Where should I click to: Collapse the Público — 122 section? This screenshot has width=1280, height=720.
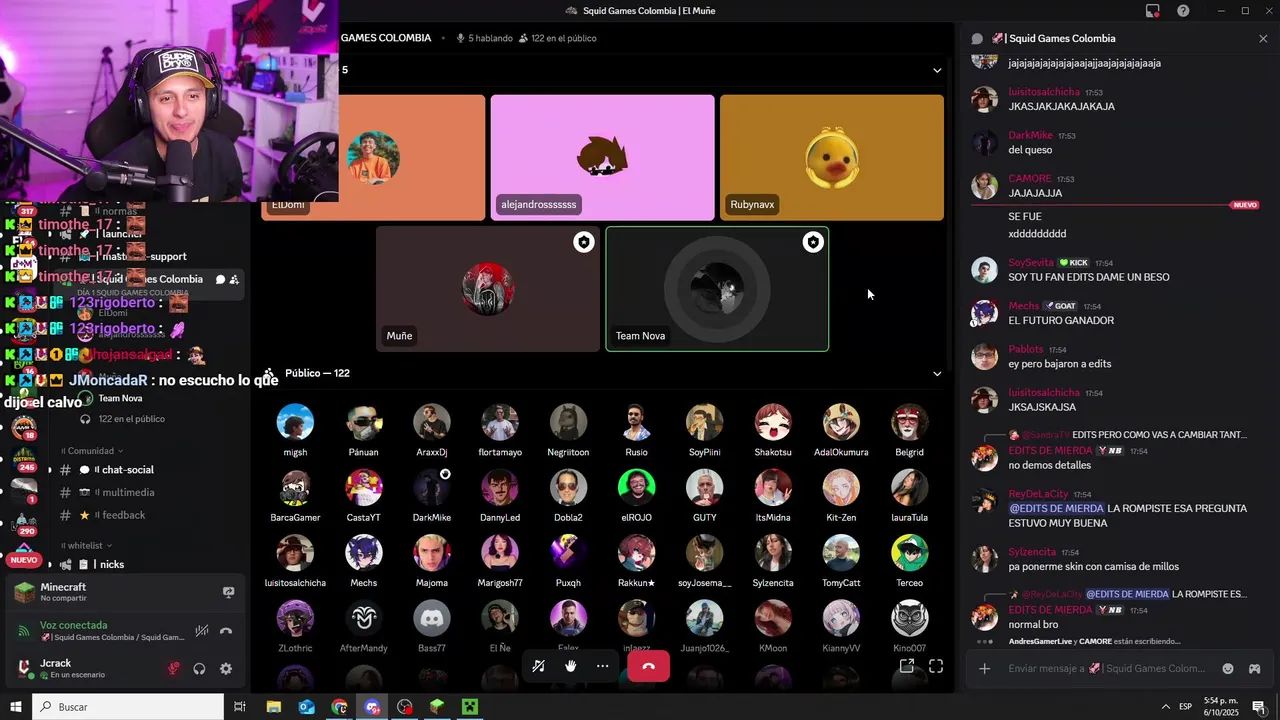click(937, 373)
